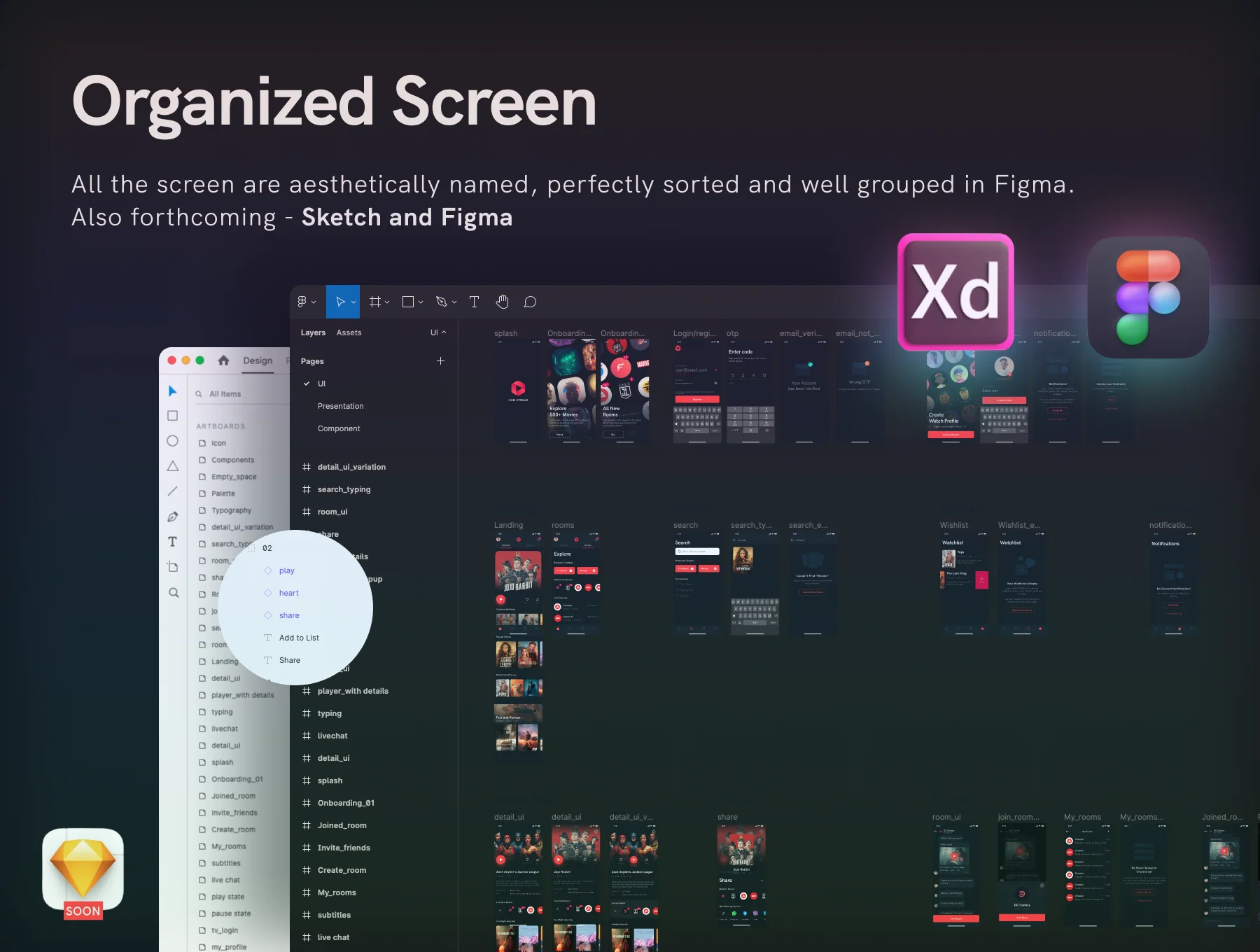Select the heart component layer

288,593
